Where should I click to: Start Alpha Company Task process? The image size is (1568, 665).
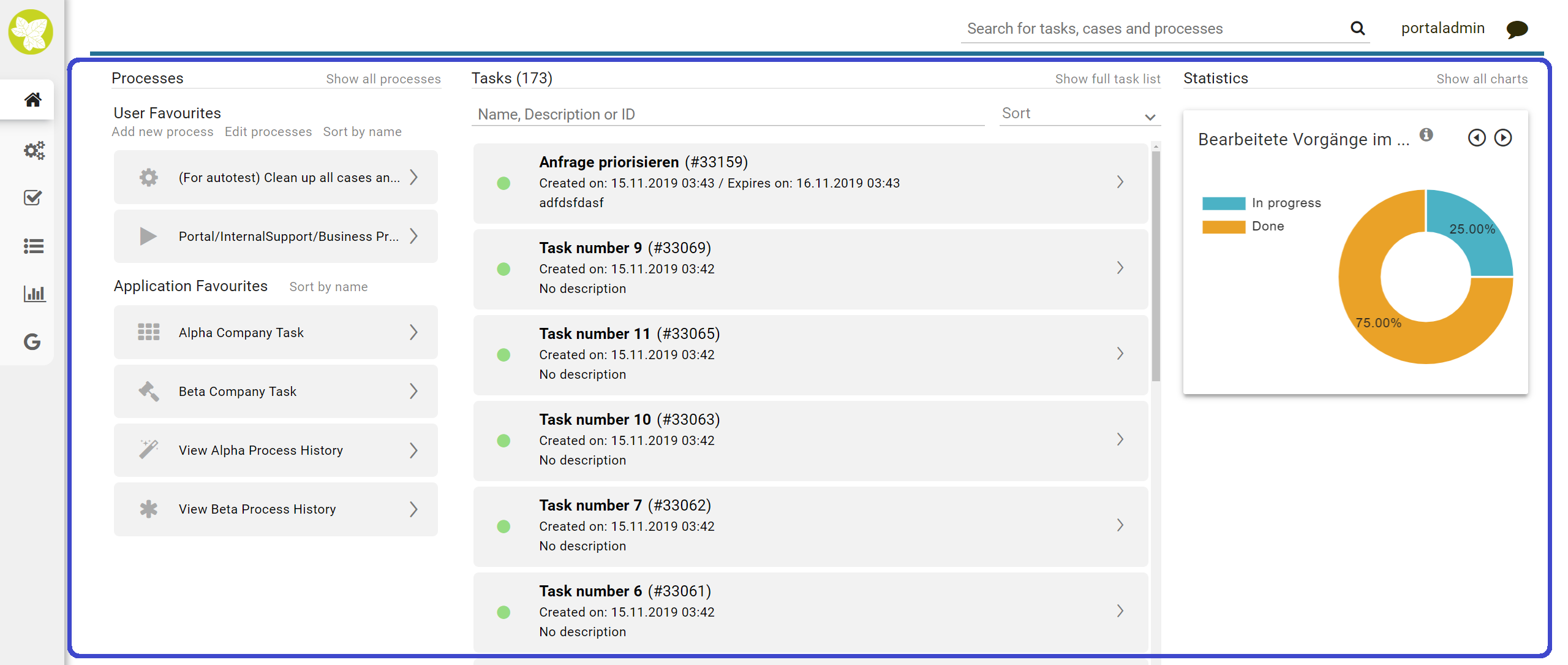pyautogui.click(x=276, y=332)
